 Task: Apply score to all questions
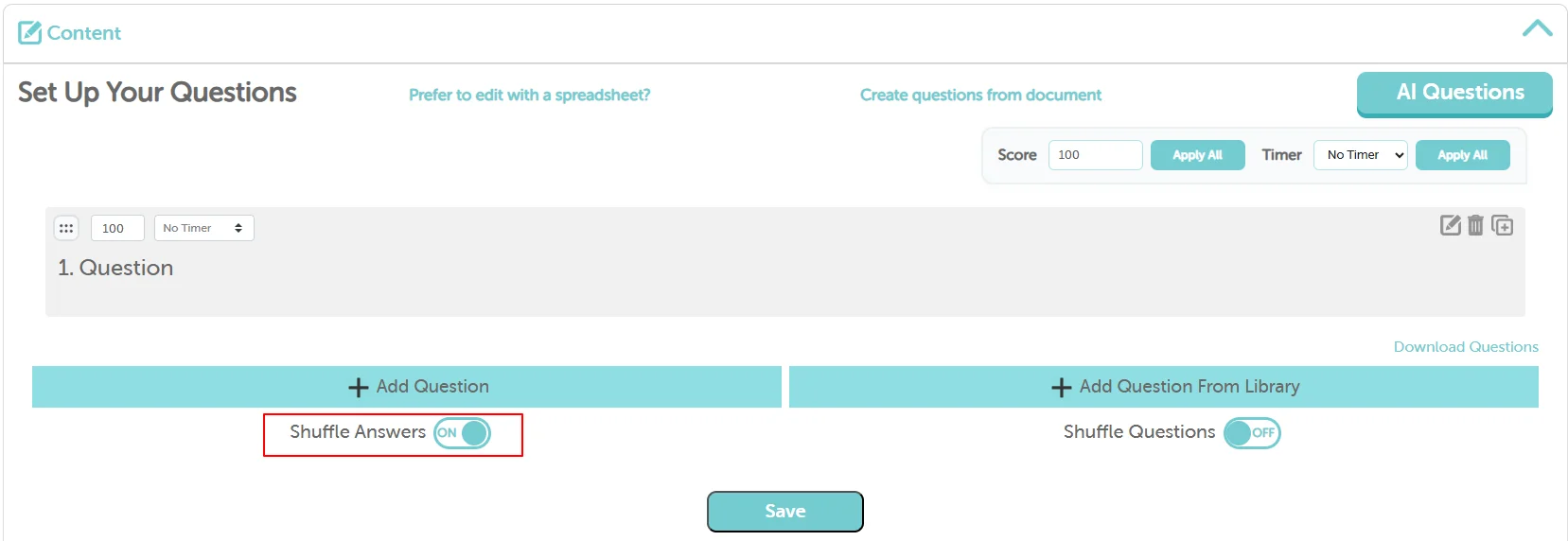pos(1197,155)
